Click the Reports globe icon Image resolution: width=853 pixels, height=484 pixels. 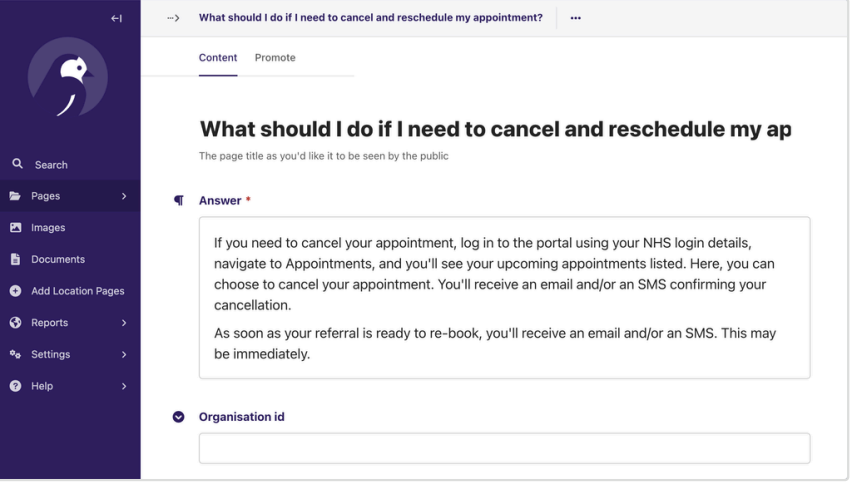[16, 322]
